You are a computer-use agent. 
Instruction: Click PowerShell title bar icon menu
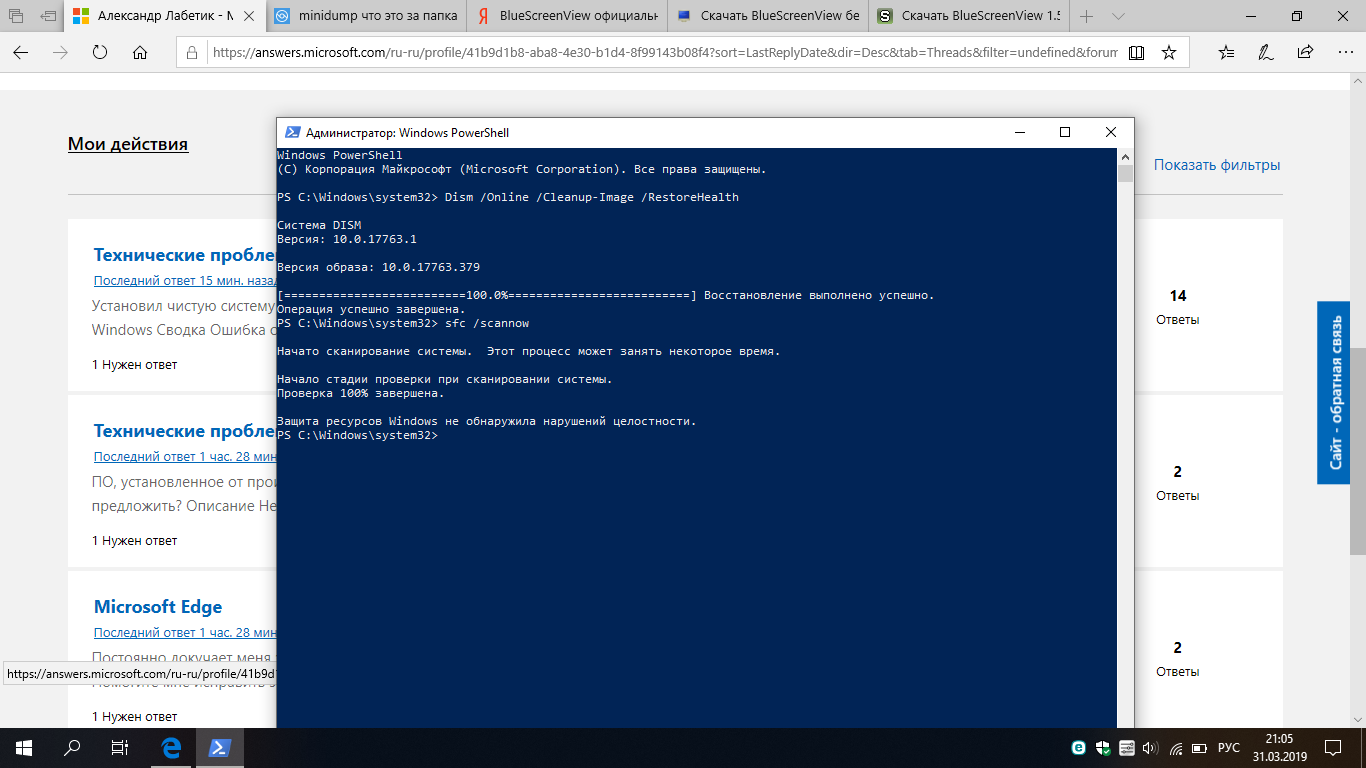point(292,132)
